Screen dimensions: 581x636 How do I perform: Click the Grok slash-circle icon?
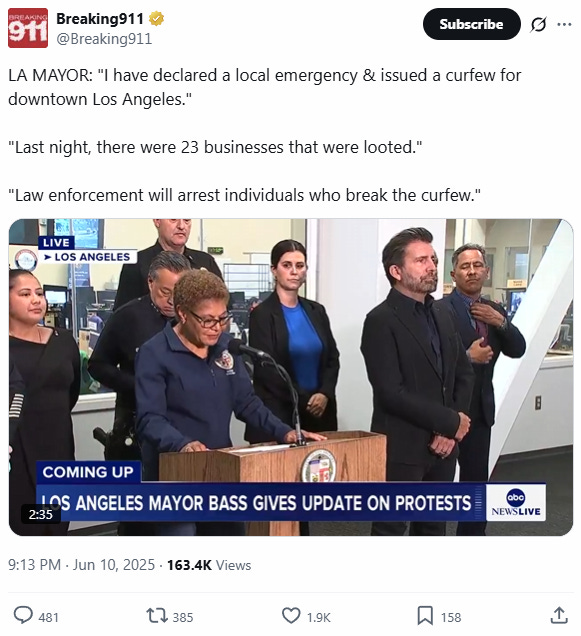pyautogui.click(x=538, y=24)
